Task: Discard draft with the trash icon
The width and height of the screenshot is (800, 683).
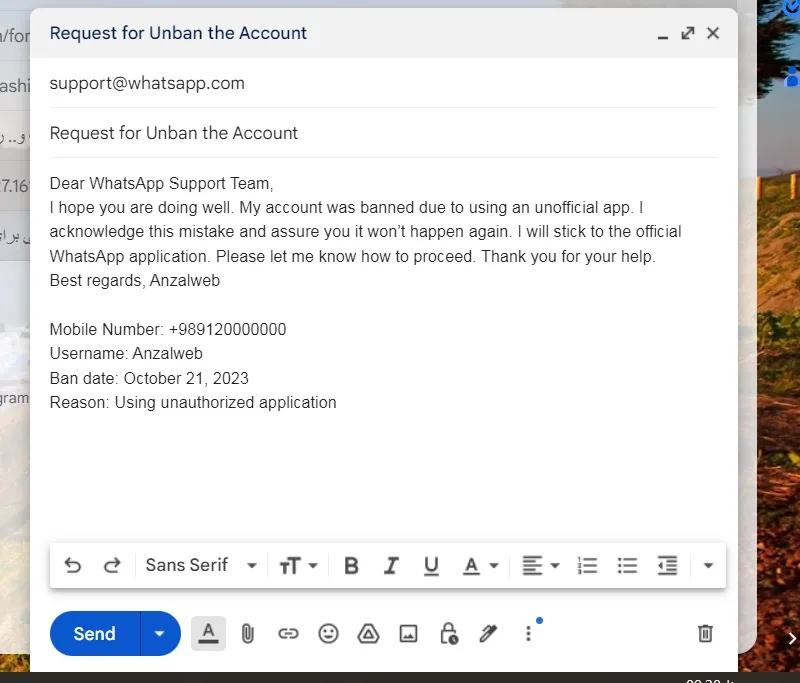Action: (x=705, y=634)
